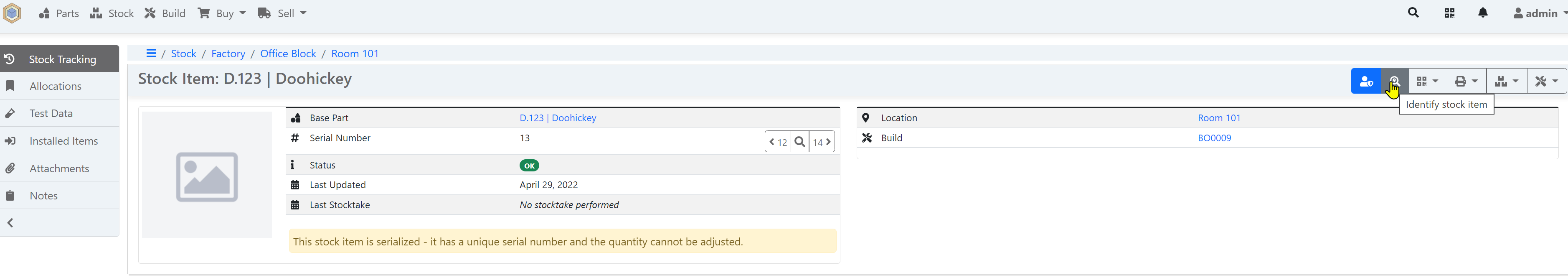This screenshot has width=1568, height=278.
Task: Click the blue user-shield toolbar button
Action: [1367, 80]
